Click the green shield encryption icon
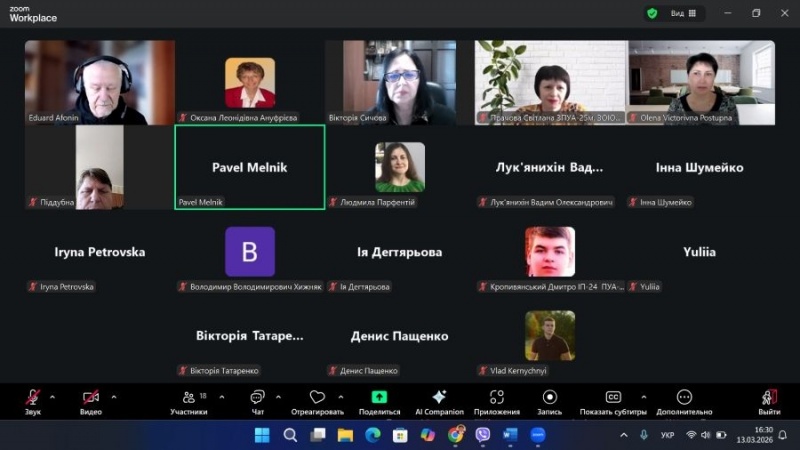 pos(652,14)
